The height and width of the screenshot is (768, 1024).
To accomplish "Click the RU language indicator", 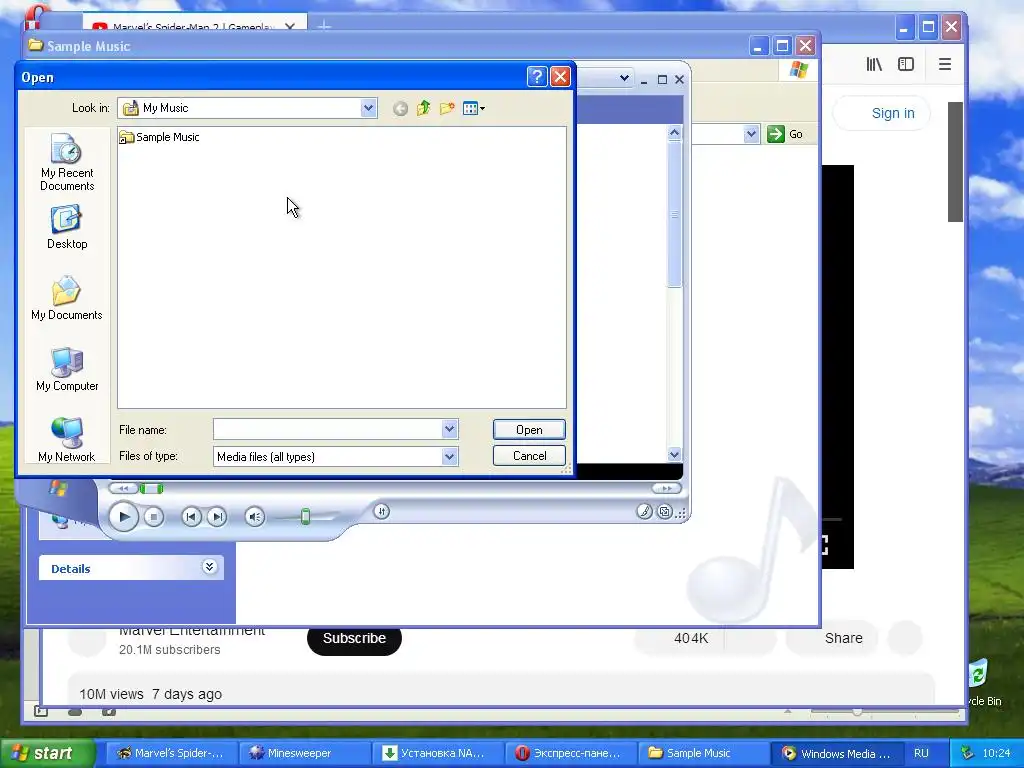I will click(x=921, y=753).
